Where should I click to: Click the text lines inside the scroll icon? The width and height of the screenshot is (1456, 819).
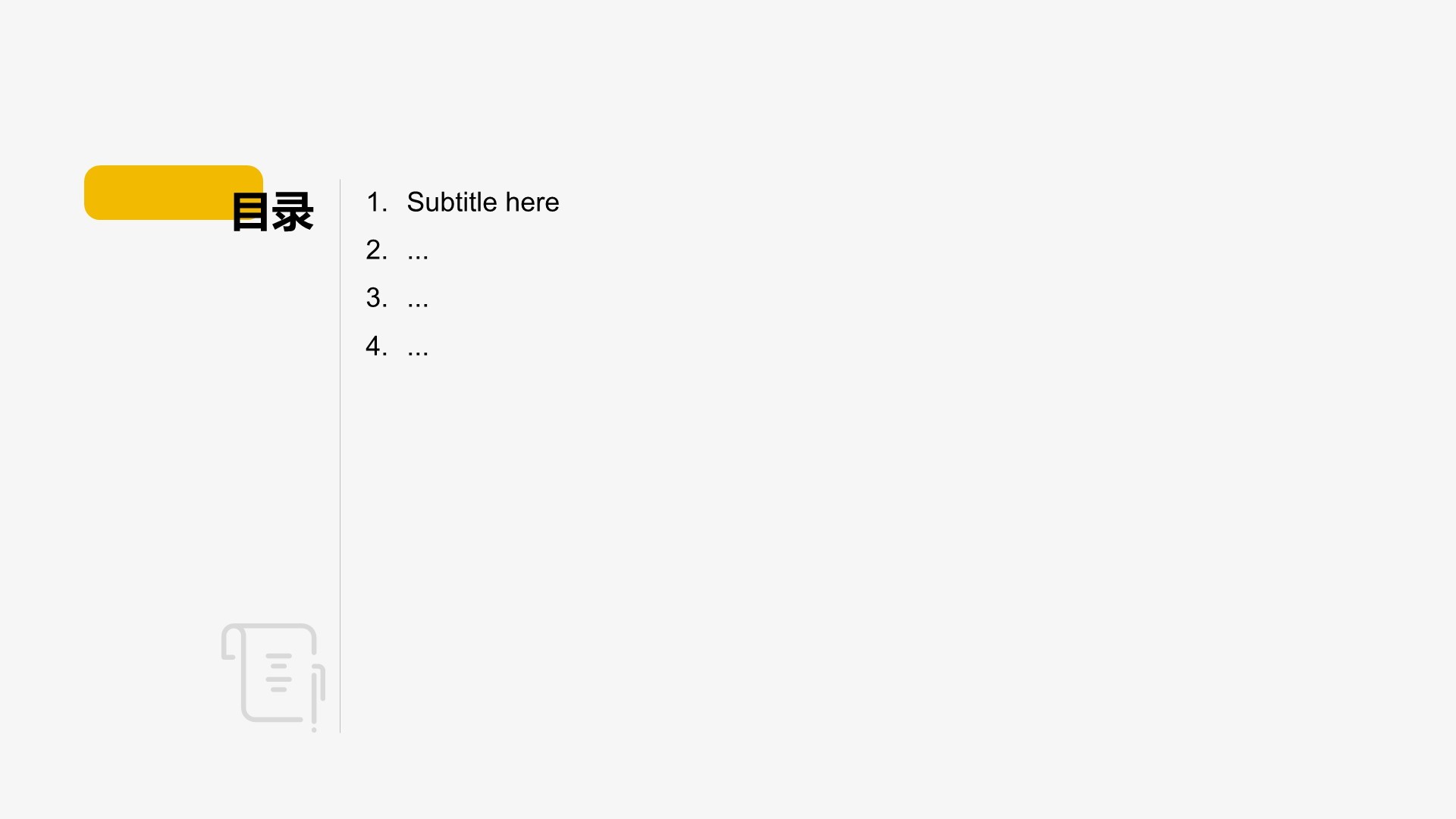(x=278, y=673)
